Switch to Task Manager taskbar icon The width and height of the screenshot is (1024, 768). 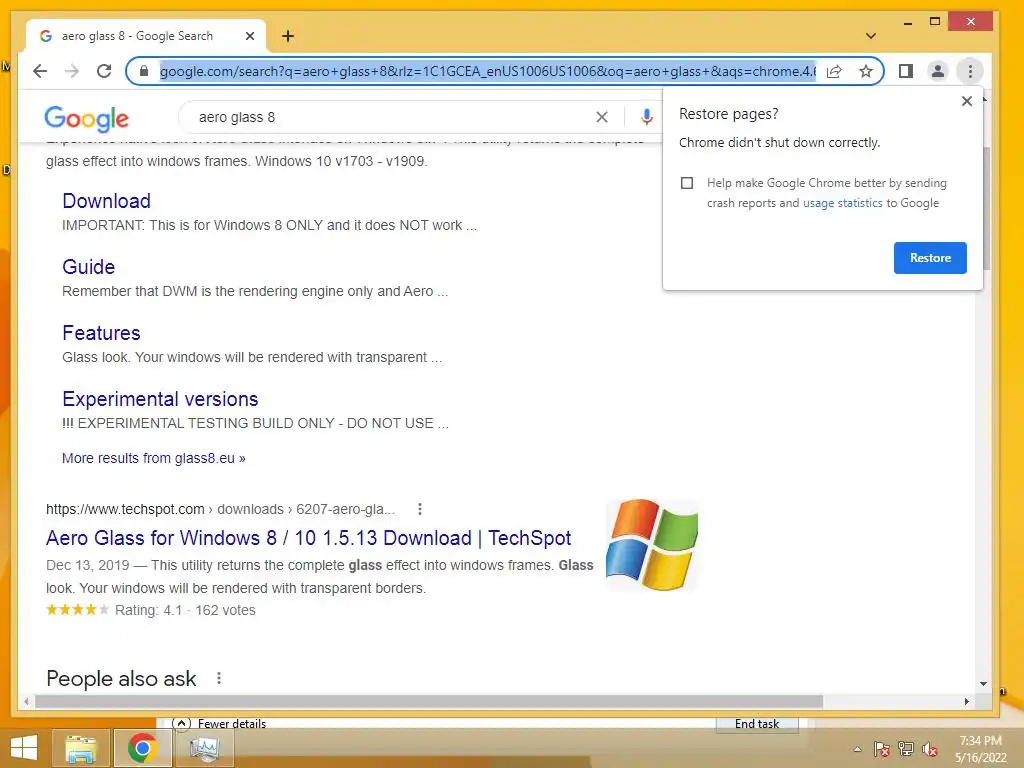coord(204,748)
